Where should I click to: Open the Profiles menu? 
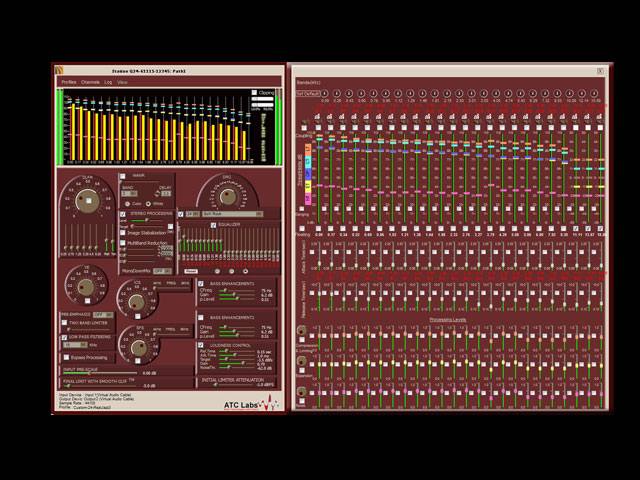tap(69, 82)
